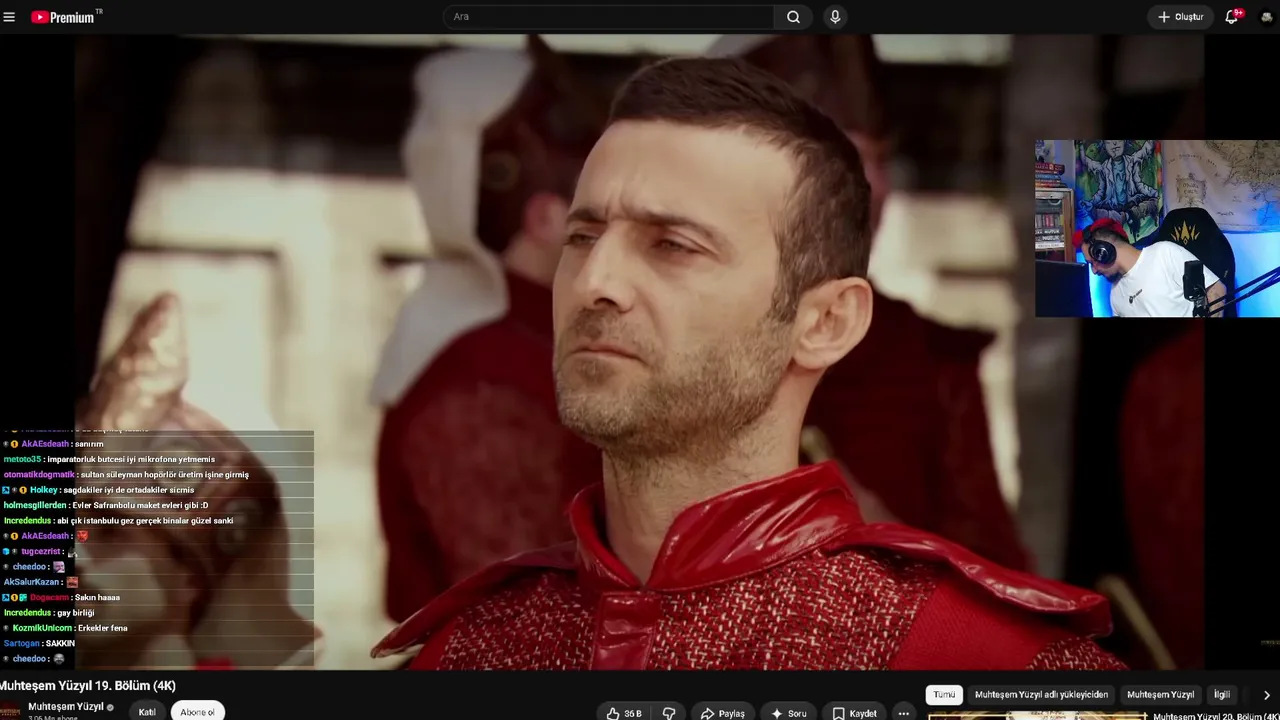The height and width of the screenshot is (720, 1280).
Task: Click chat username KozmikUnicorn
Action: point(42,628)
